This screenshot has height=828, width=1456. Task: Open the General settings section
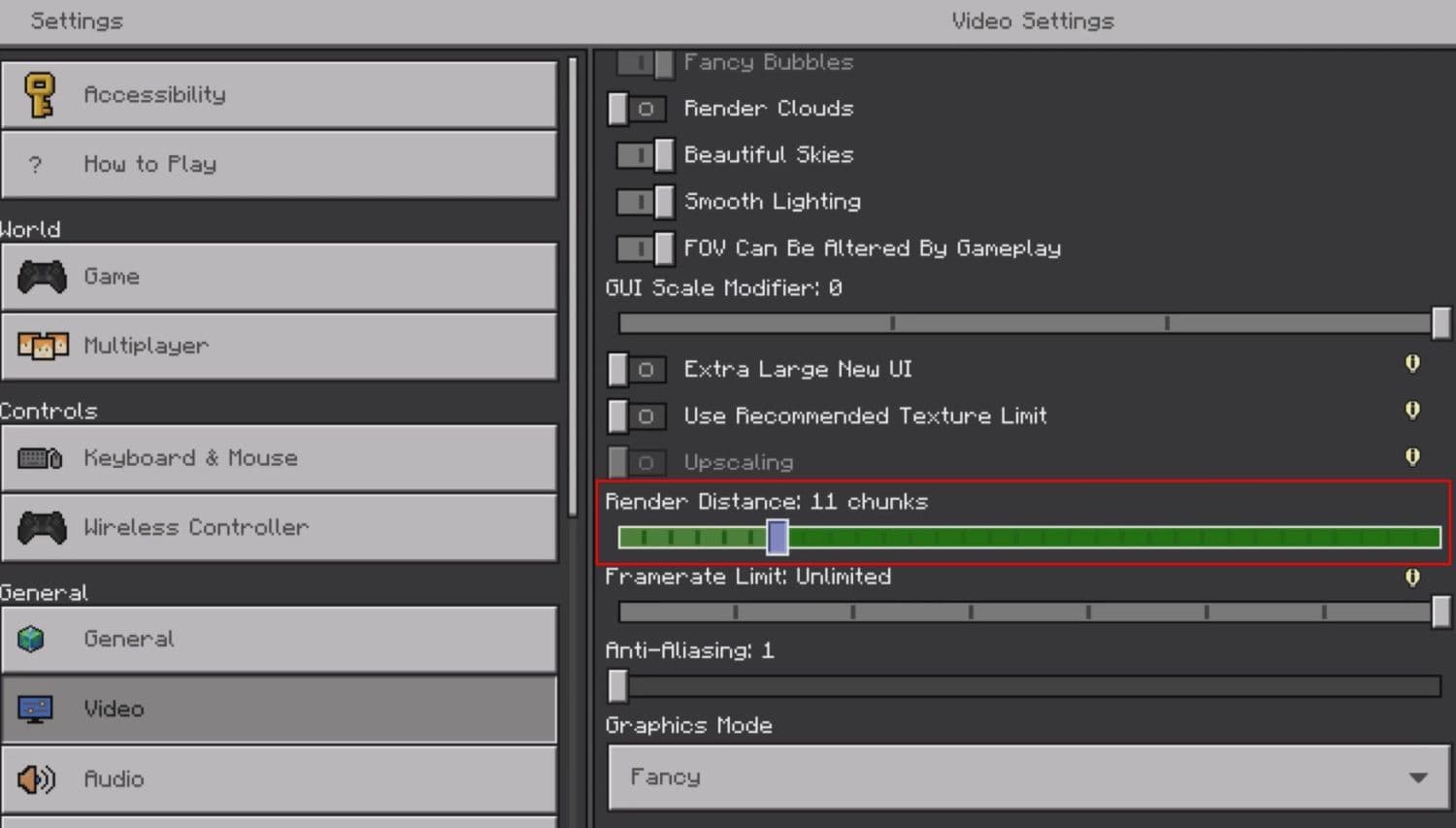280,639
